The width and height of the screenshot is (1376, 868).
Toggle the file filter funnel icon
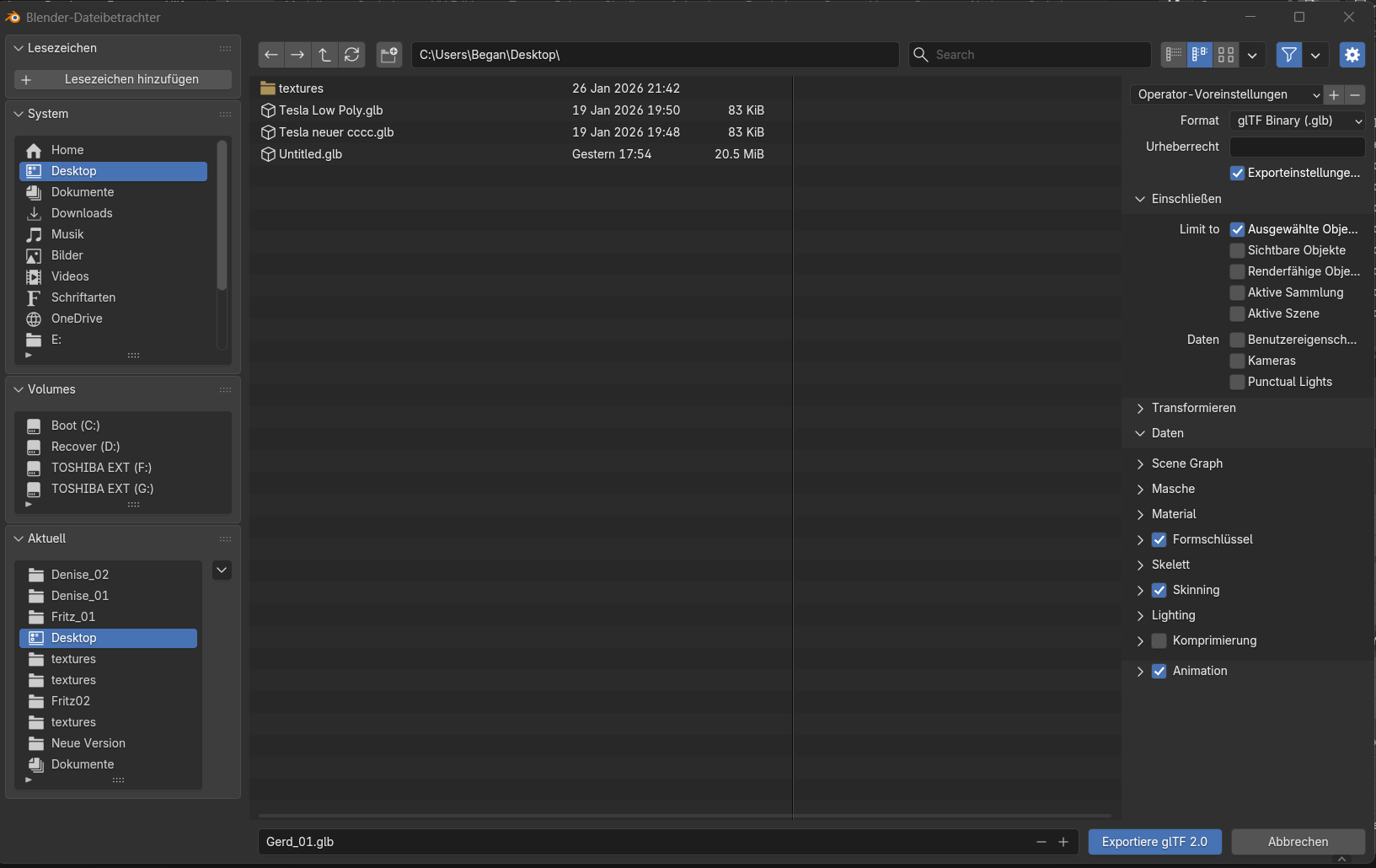pyautogui.click(x=1288, y=55)
